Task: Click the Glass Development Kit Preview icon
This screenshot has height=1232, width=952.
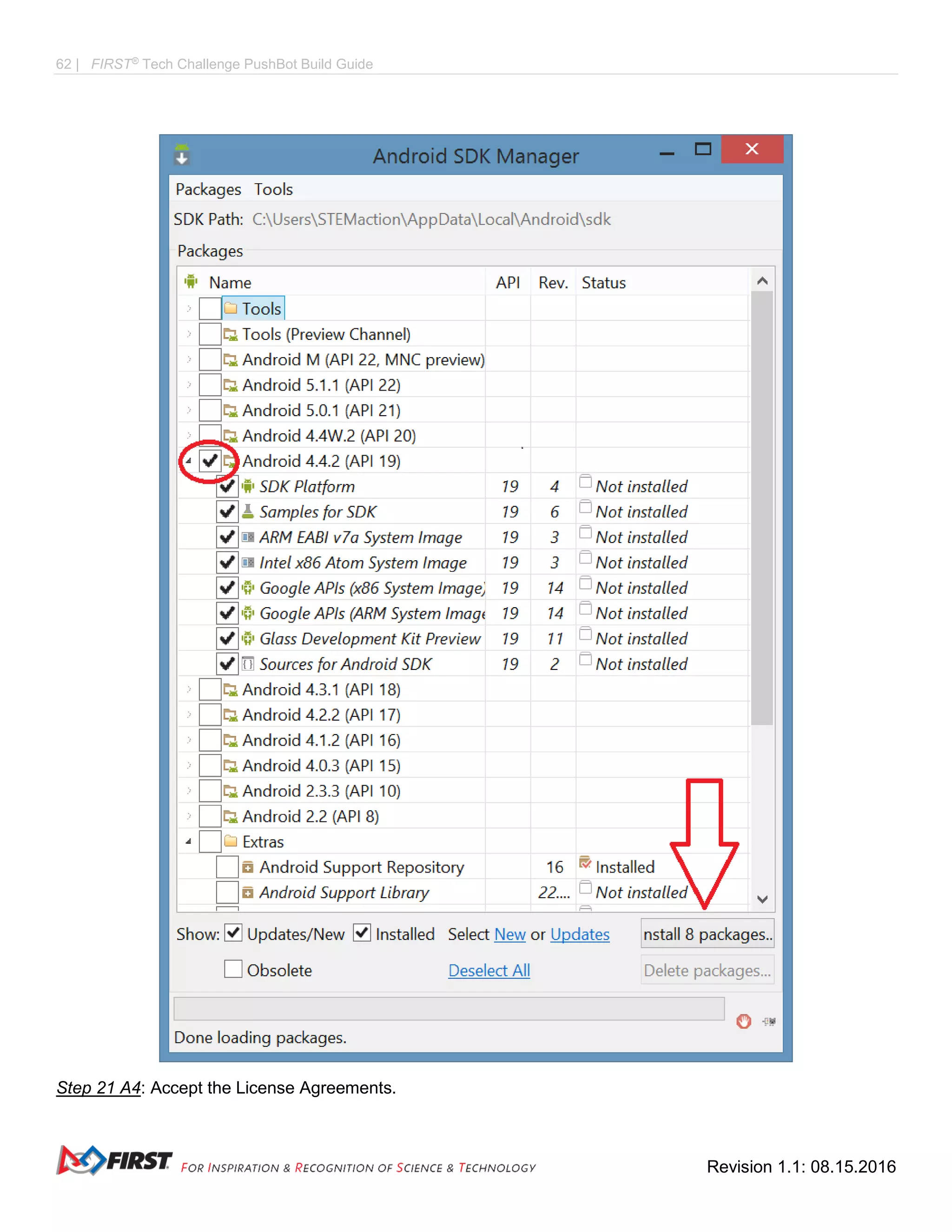Action: pos(248,639)
